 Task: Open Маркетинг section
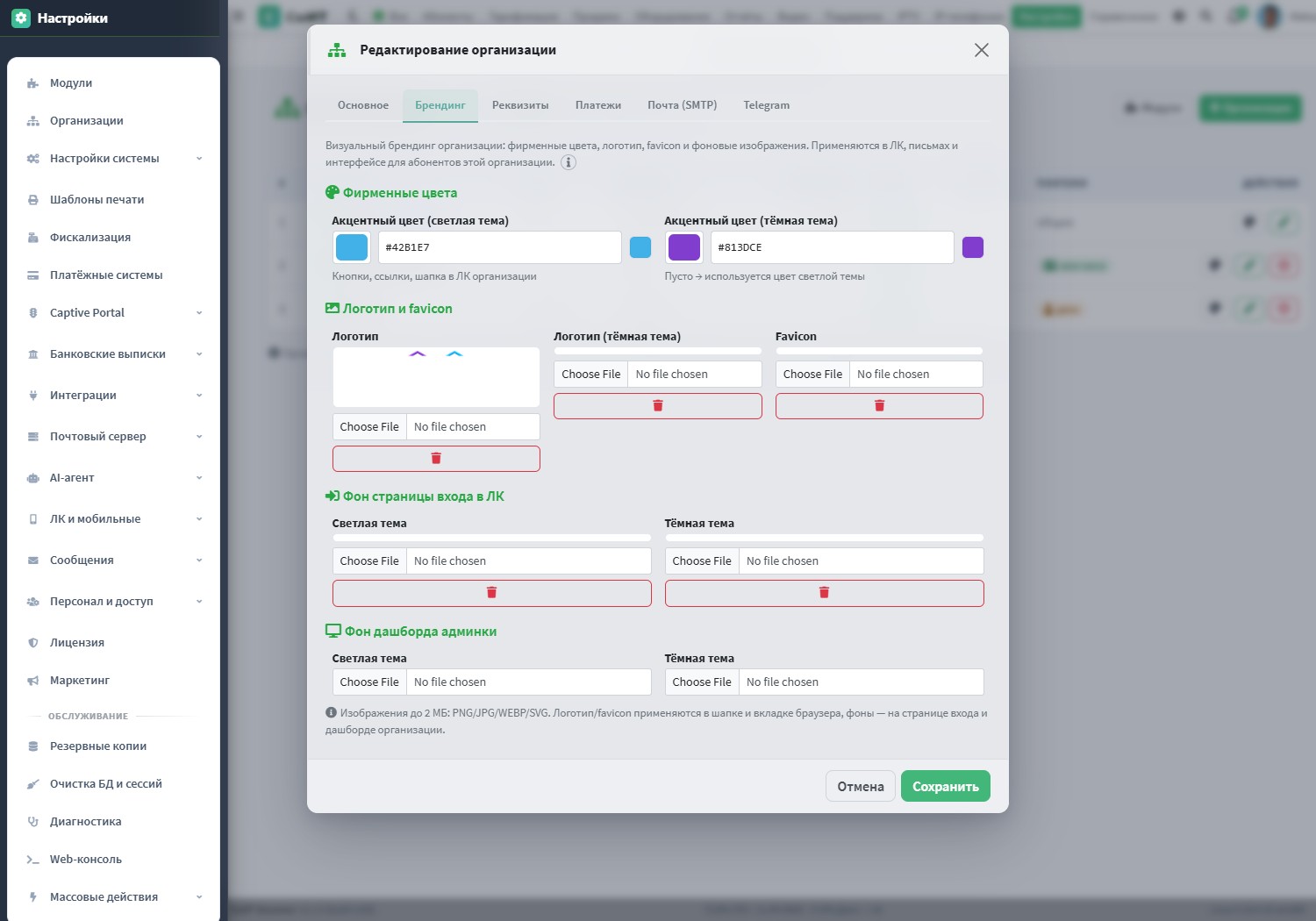coord(113,681)
